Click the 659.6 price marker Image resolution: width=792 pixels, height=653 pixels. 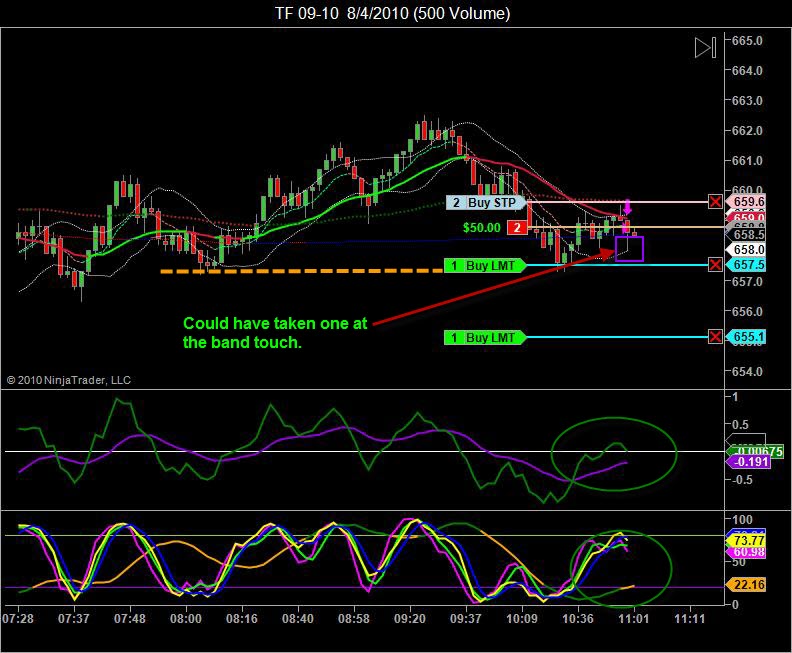coord(746,202)
